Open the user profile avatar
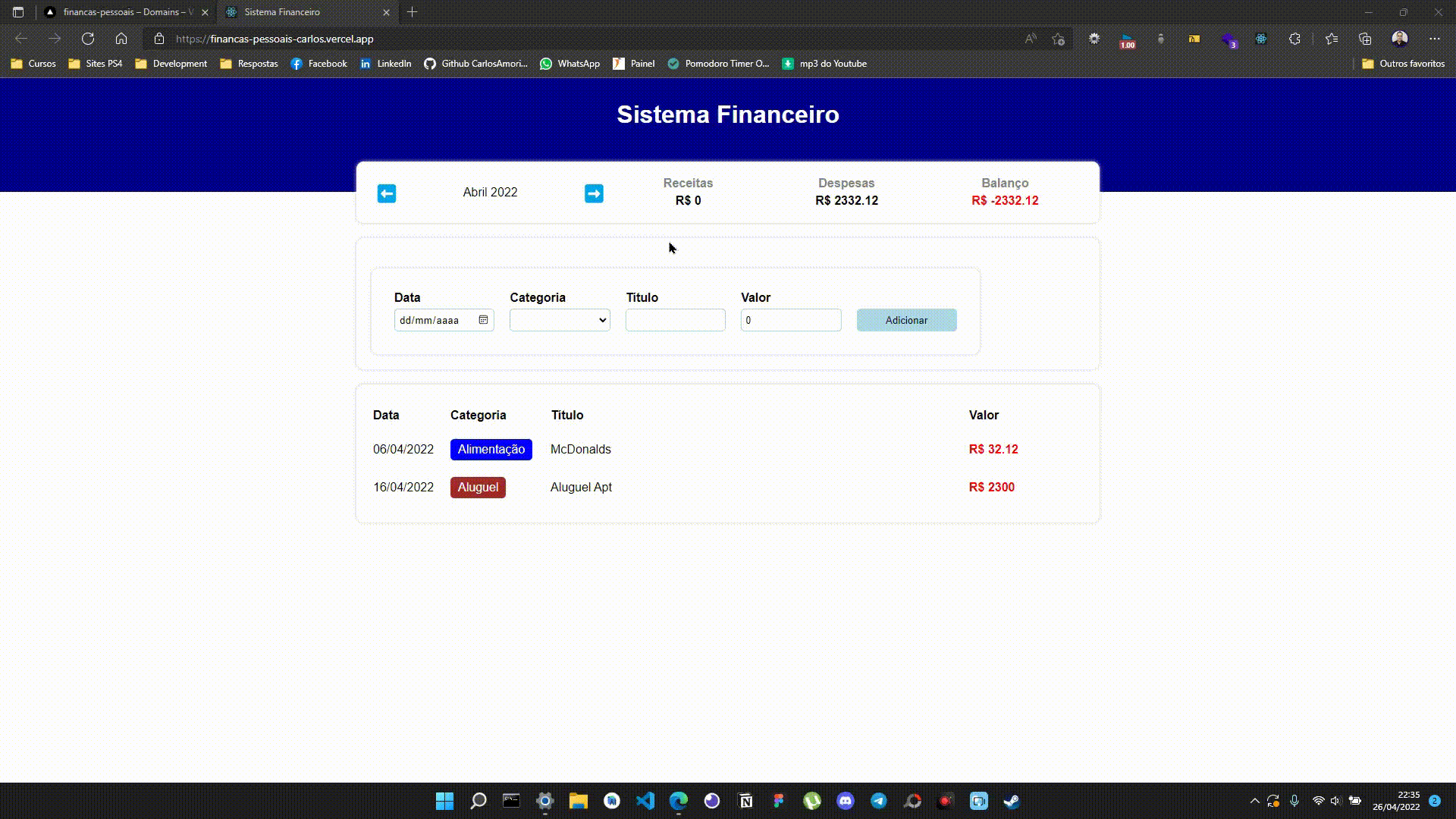Viewport: 1456px width, 819px height. coord(1400,39)
